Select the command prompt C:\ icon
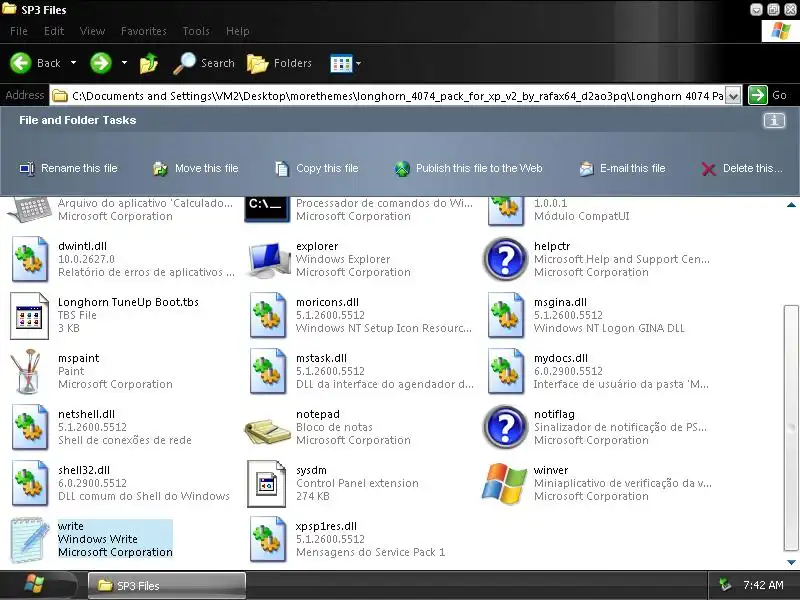 [x=267, y=209]
